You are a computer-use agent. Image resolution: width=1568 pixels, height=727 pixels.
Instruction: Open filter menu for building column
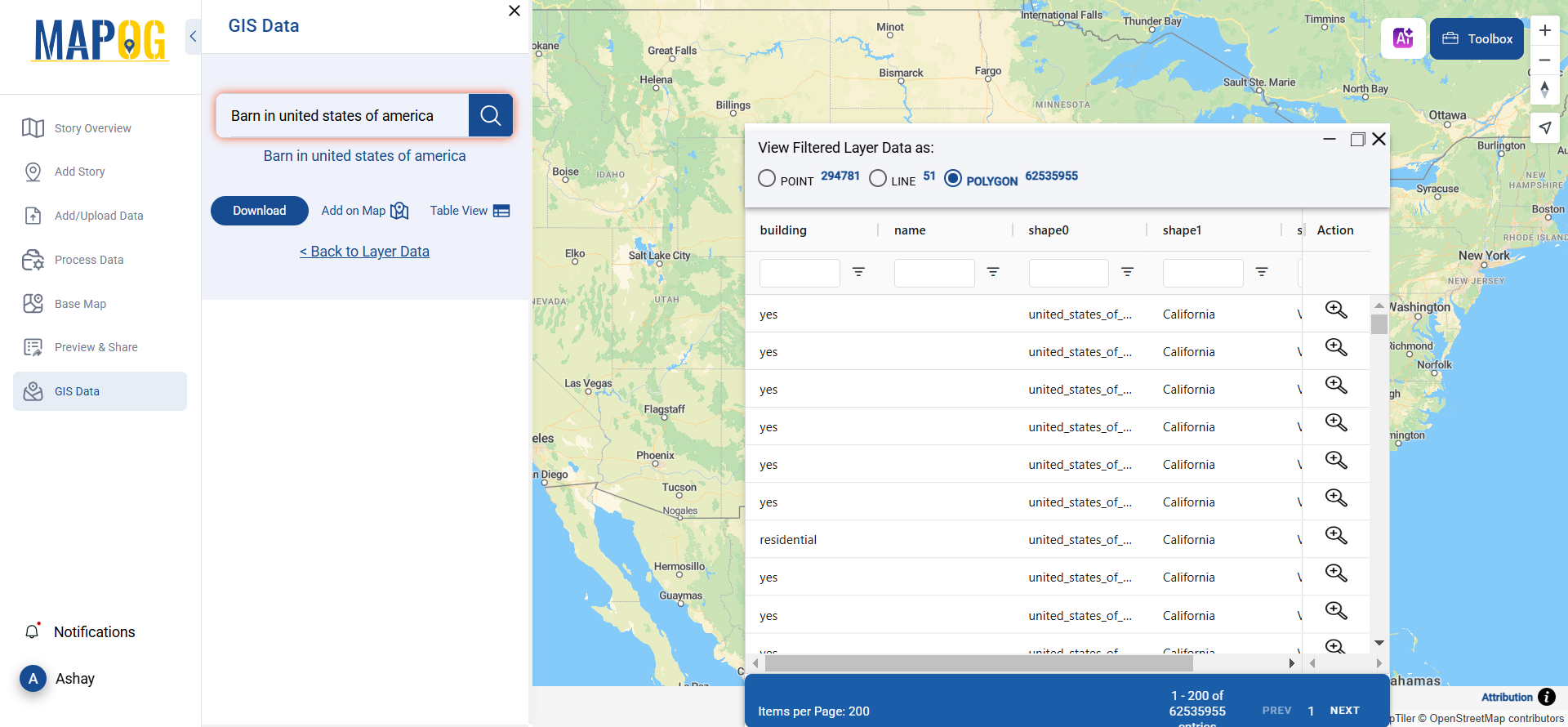tap(859, 272)
